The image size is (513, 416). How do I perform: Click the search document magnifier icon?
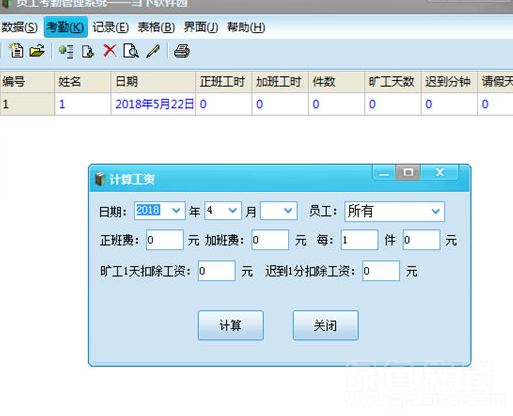[x=131, y=51]
